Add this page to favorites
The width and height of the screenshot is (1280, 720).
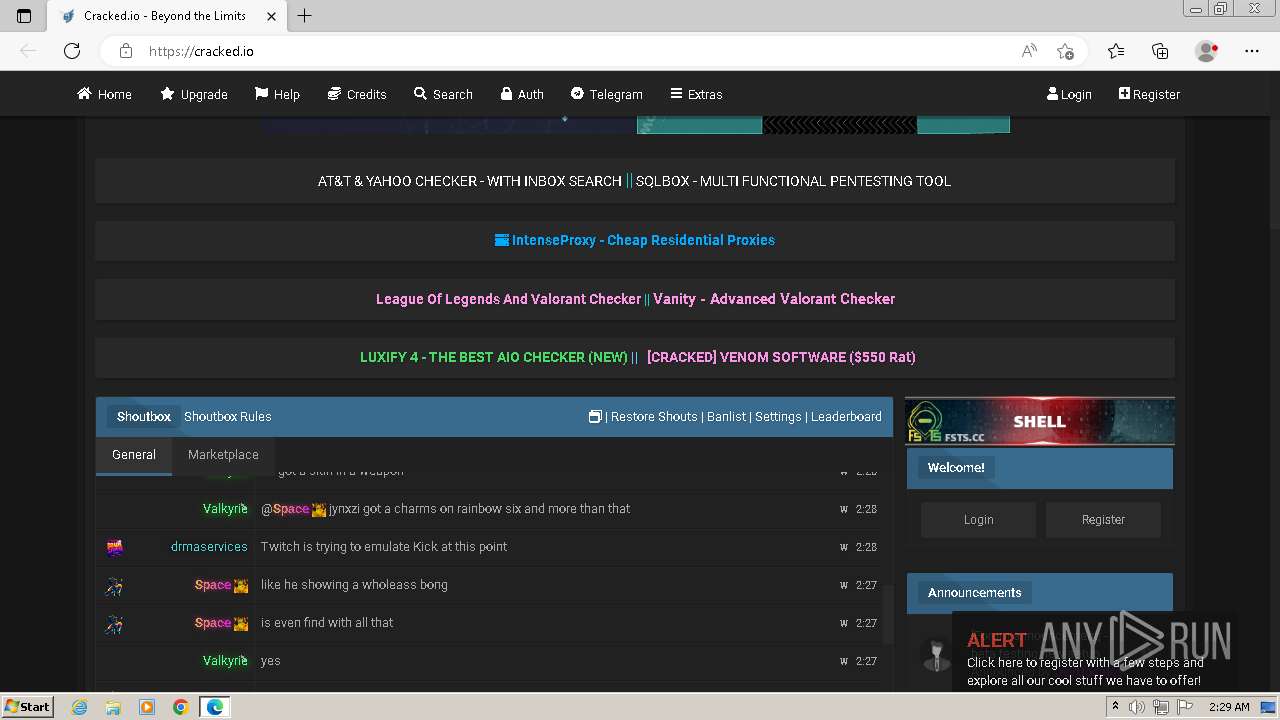click(x=1065, y=51)
